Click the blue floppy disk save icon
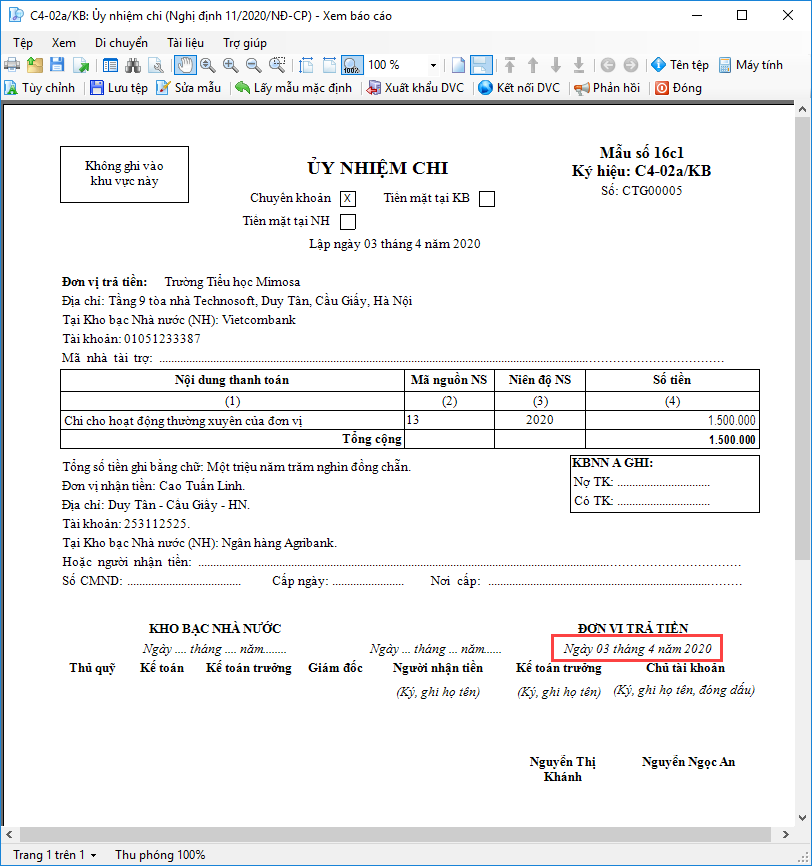The height and width of the screenshot is (866, 812). (x=57, y=65)
